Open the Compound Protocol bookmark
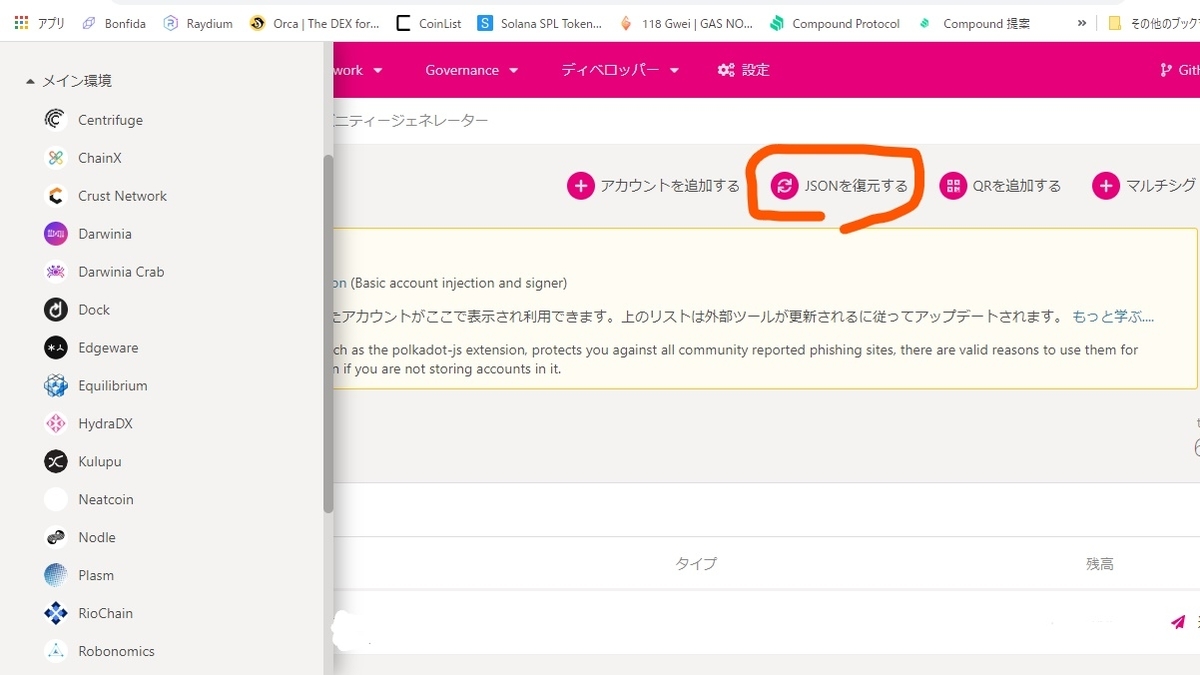This screenshot has width=1200, height=675. [835, 23]
